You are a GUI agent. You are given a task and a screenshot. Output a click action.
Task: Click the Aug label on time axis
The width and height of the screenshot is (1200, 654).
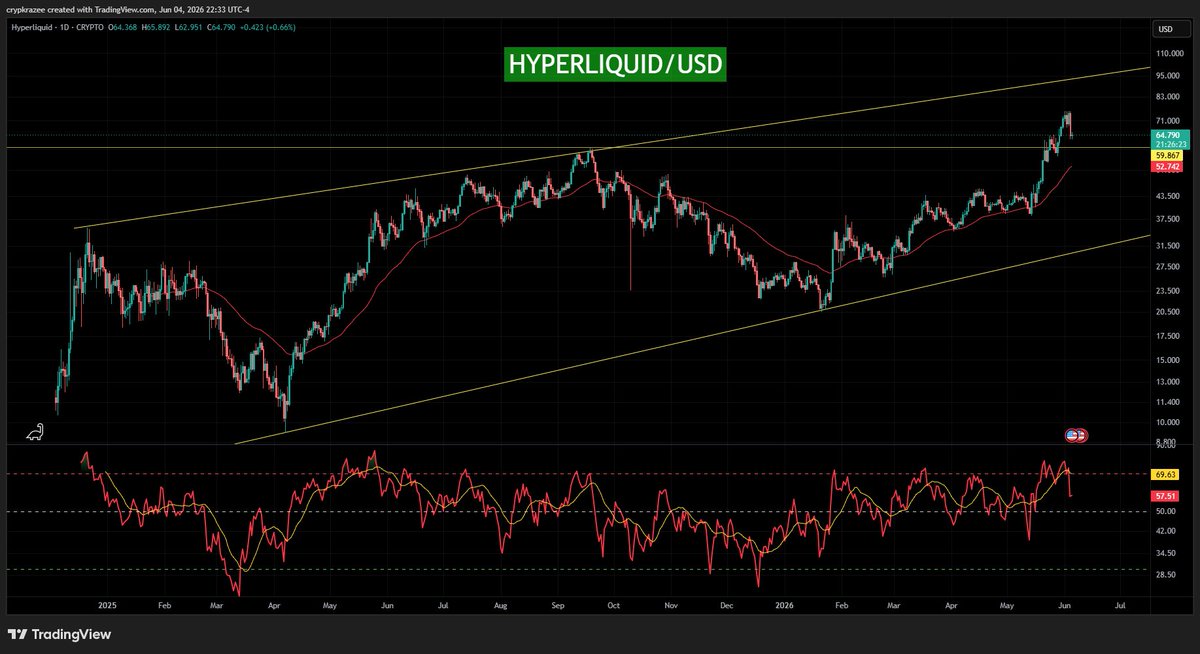[500, 606]
